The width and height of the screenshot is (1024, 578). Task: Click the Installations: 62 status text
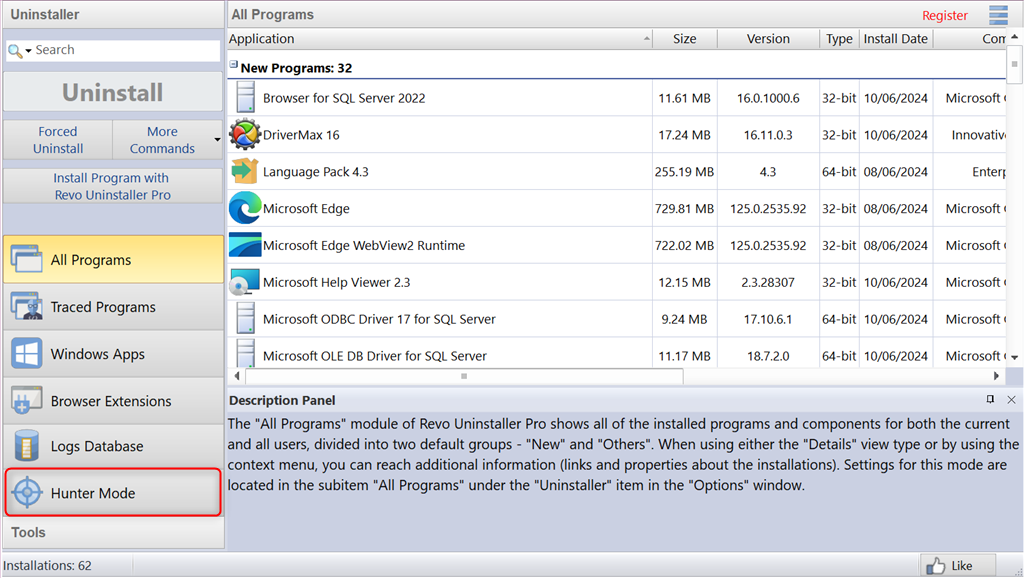point(48,566)
